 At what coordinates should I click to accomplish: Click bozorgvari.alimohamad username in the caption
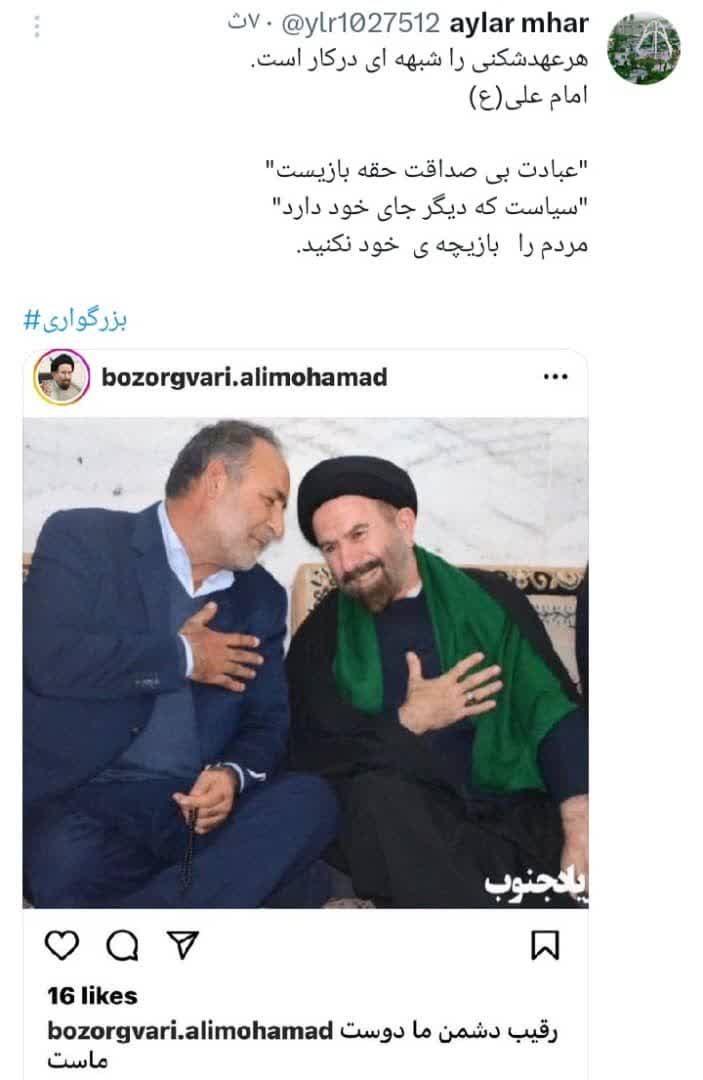pos(190,1031)
